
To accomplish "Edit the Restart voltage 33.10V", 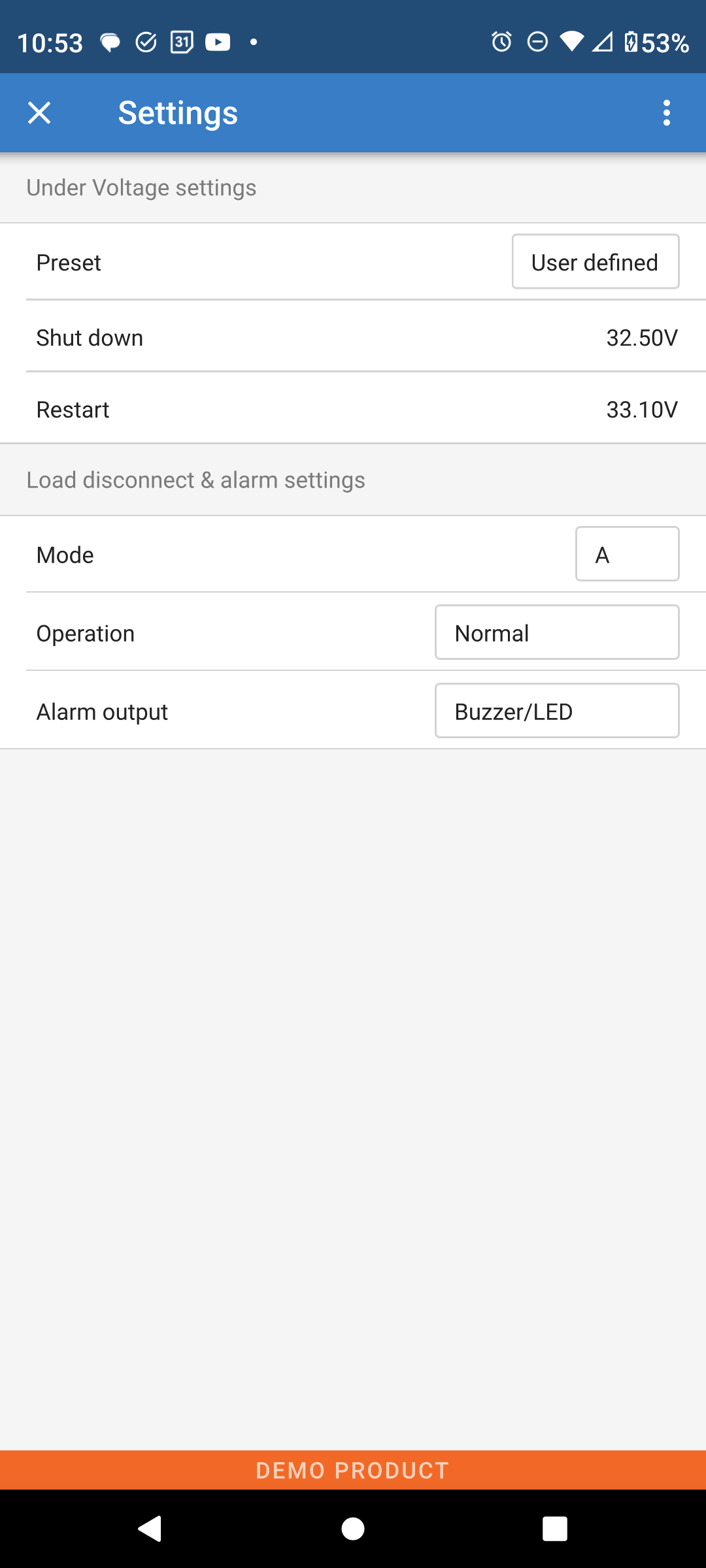I will click(x=641, y=410).
